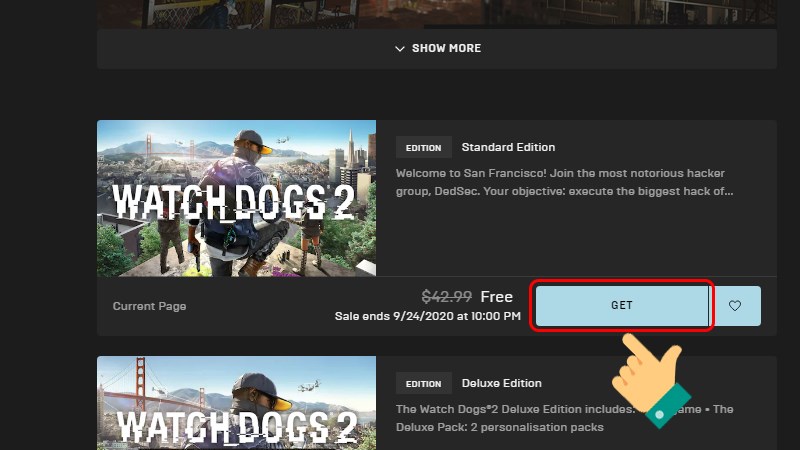Image resolution: width=800 pixels, height=450 pixels.
Task: Select the Standard Edition title text
Action: (x=508, y=147)
